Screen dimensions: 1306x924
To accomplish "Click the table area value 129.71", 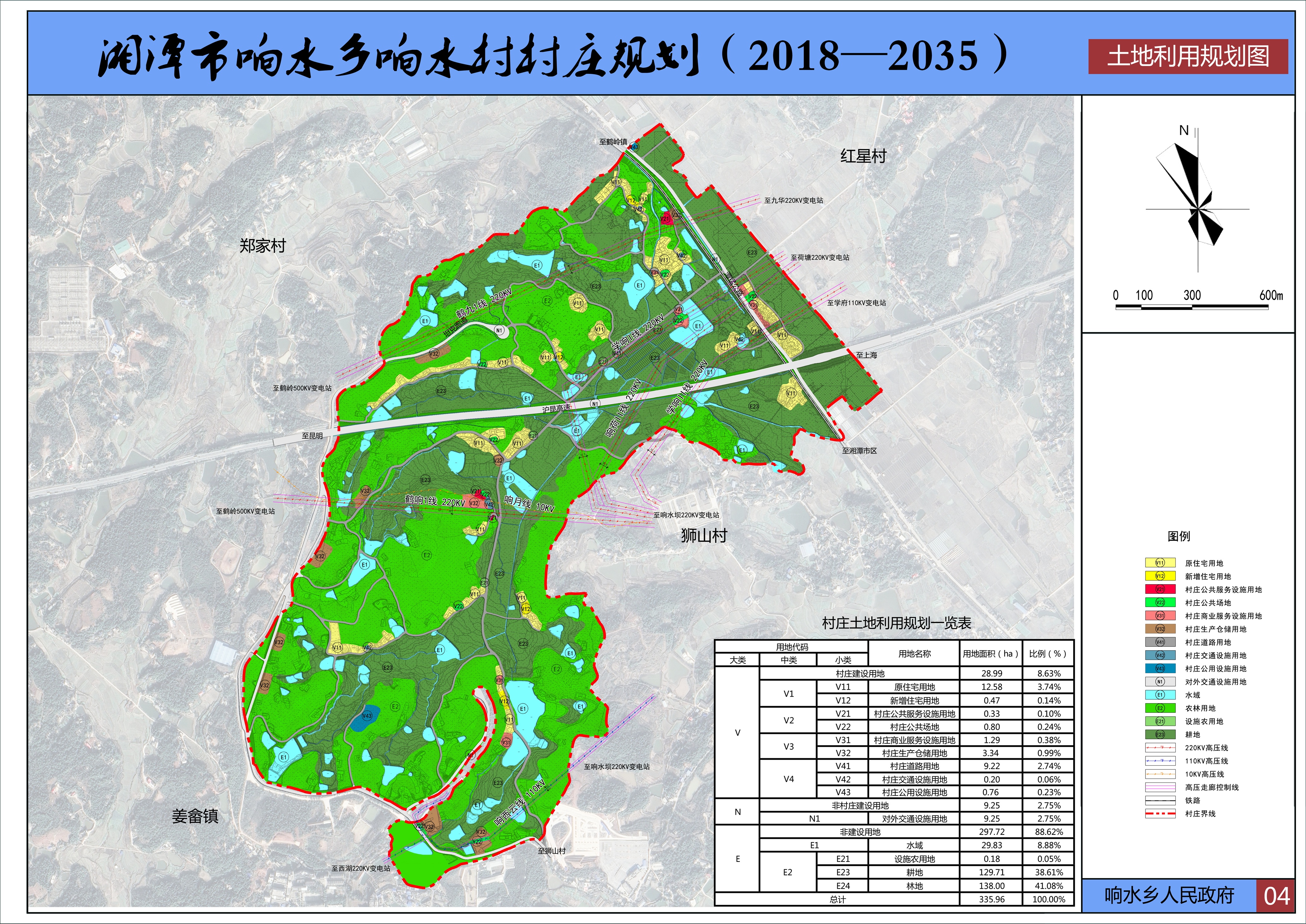I will pyautogui.click(x=991, y=872).
